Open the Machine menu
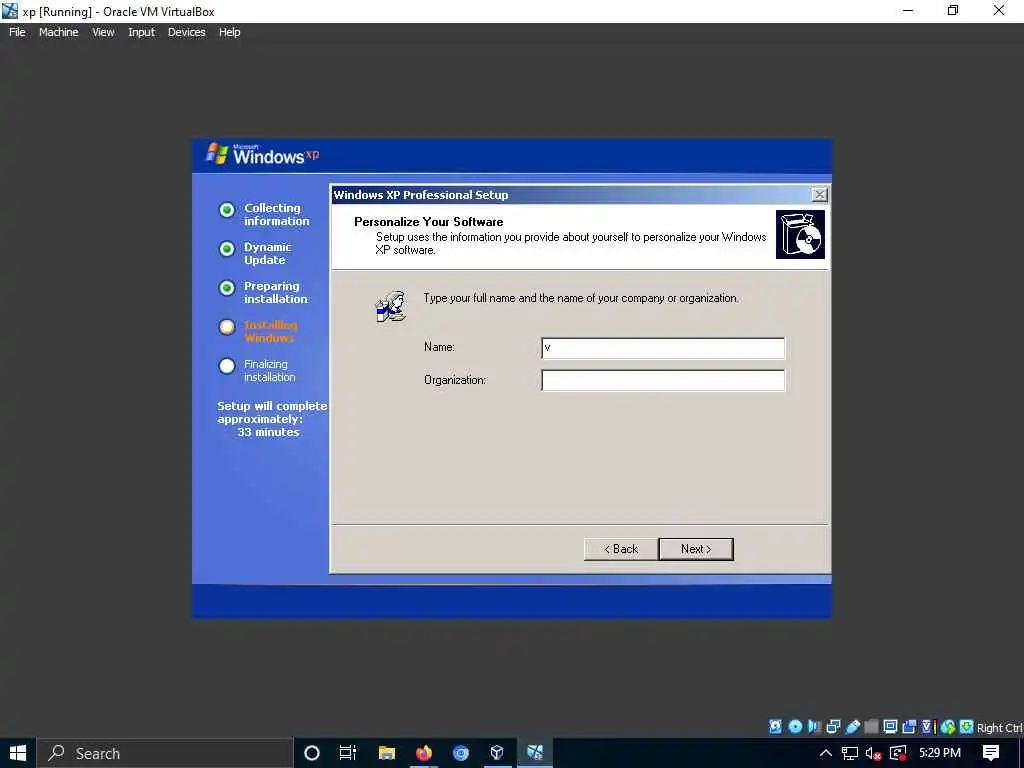The height and width of the screenshot is (768, 1024). click(58, 32)
